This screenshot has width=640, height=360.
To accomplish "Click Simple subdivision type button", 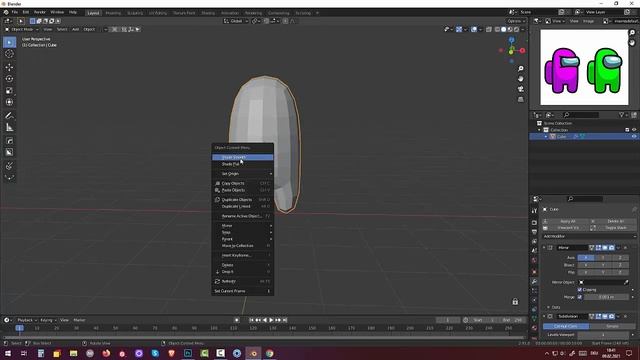I will click(x=612, y=327).
